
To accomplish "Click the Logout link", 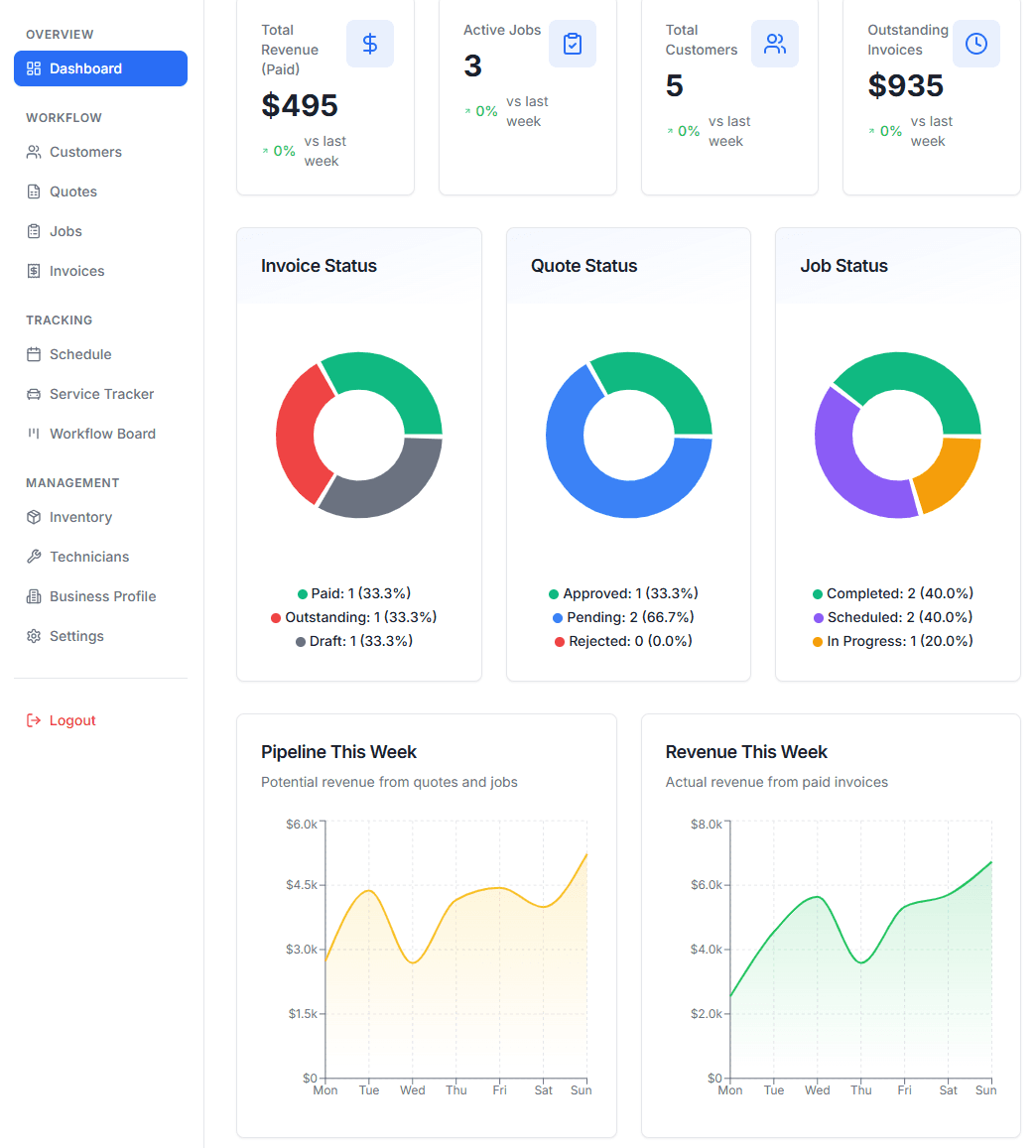I will 61,719.
